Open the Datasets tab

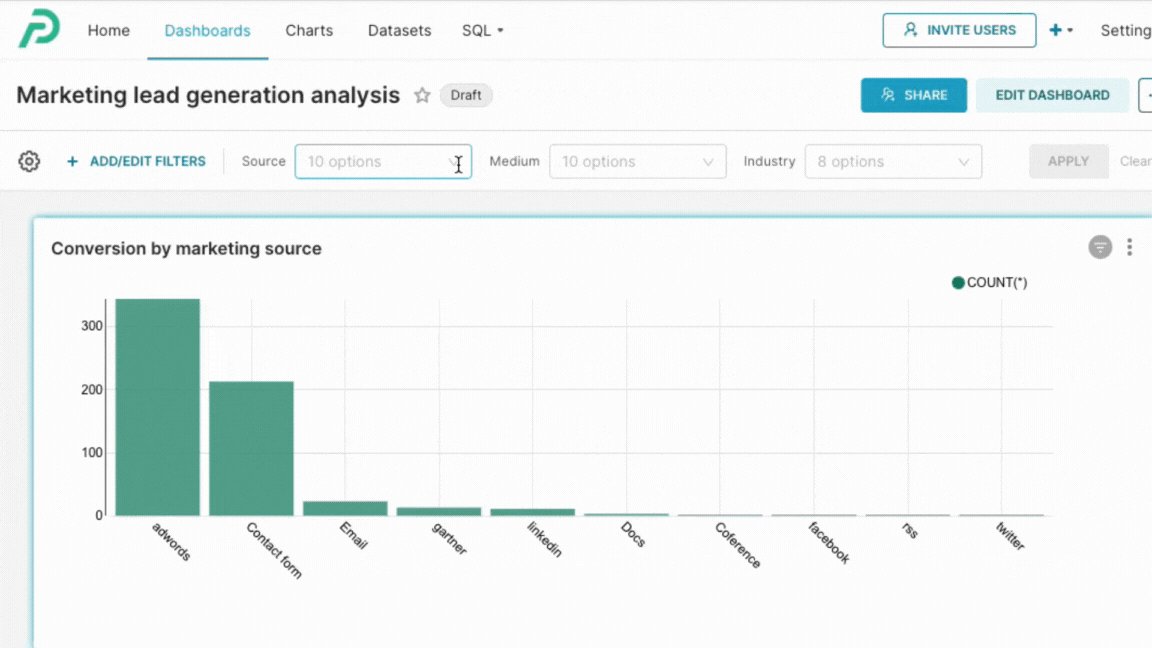pyautogui.click(x=399, y=30)
